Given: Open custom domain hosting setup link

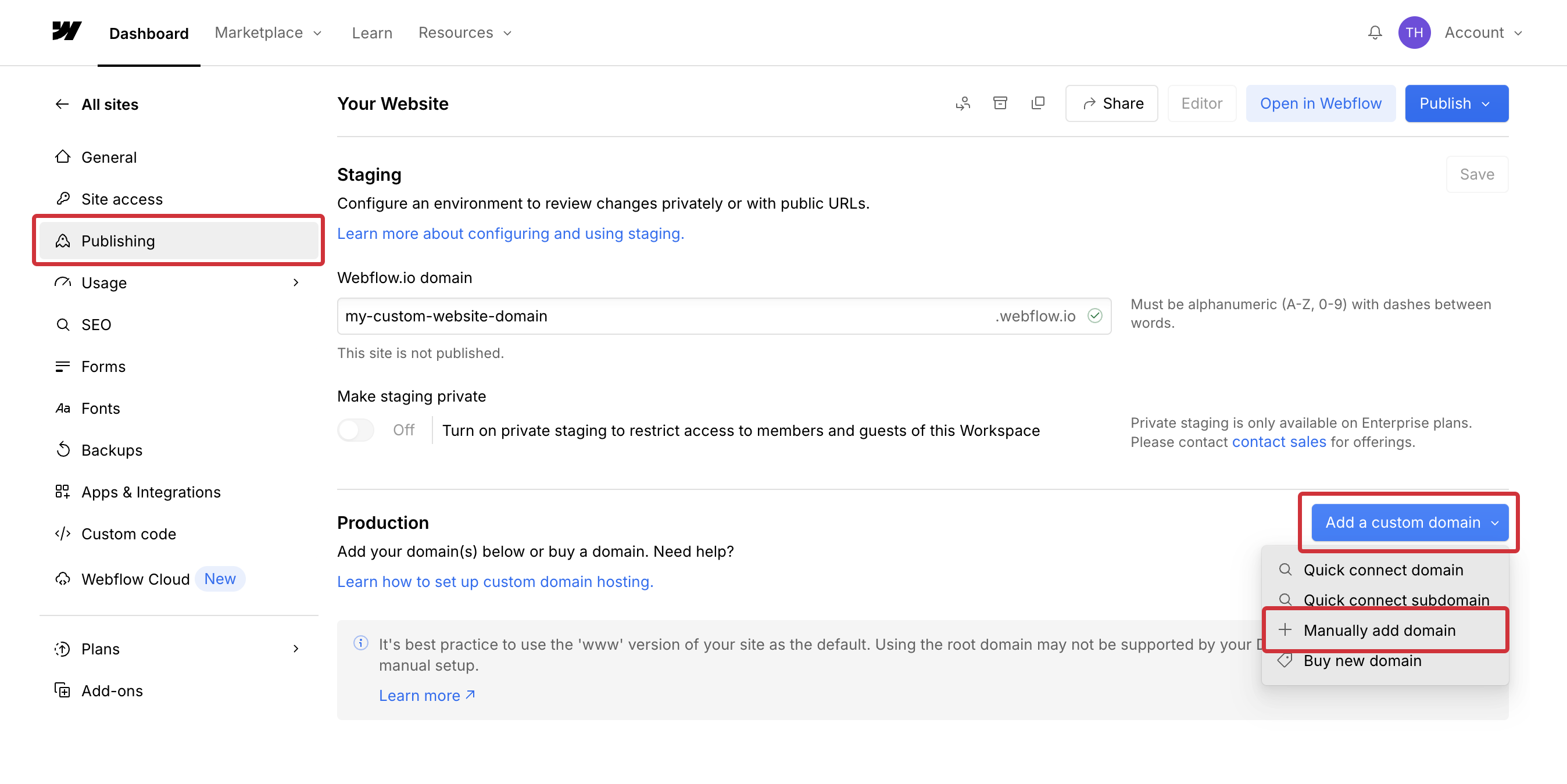Looking at the screenshot, I should click(495, 581).
